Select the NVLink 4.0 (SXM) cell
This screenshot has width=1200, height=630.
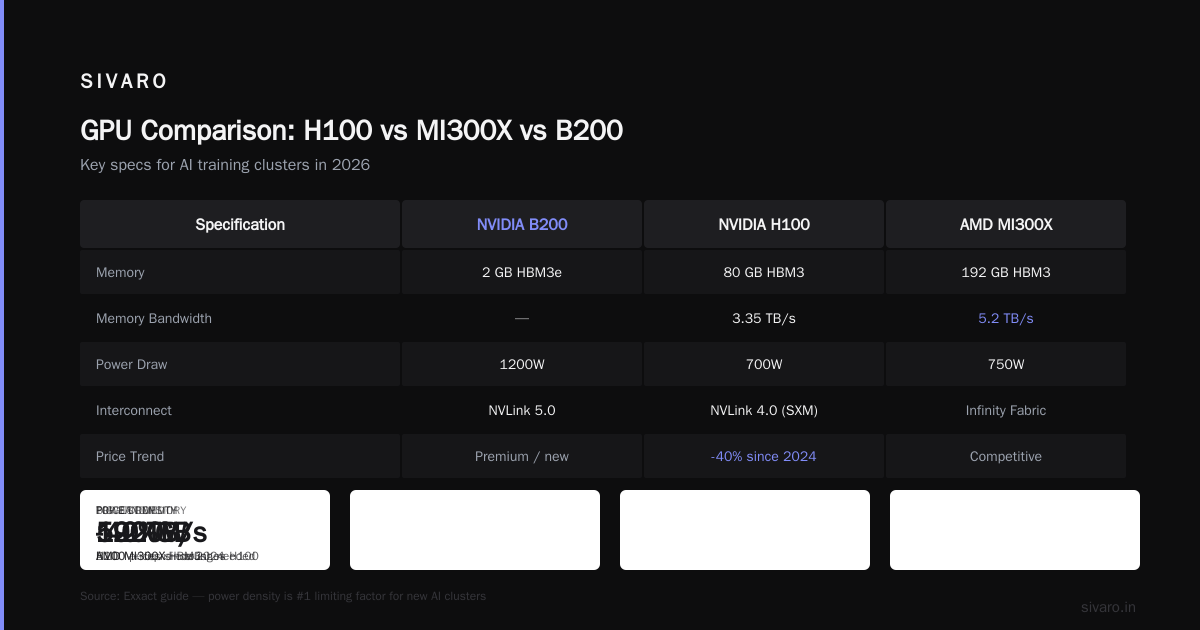[x=764, y=410]
